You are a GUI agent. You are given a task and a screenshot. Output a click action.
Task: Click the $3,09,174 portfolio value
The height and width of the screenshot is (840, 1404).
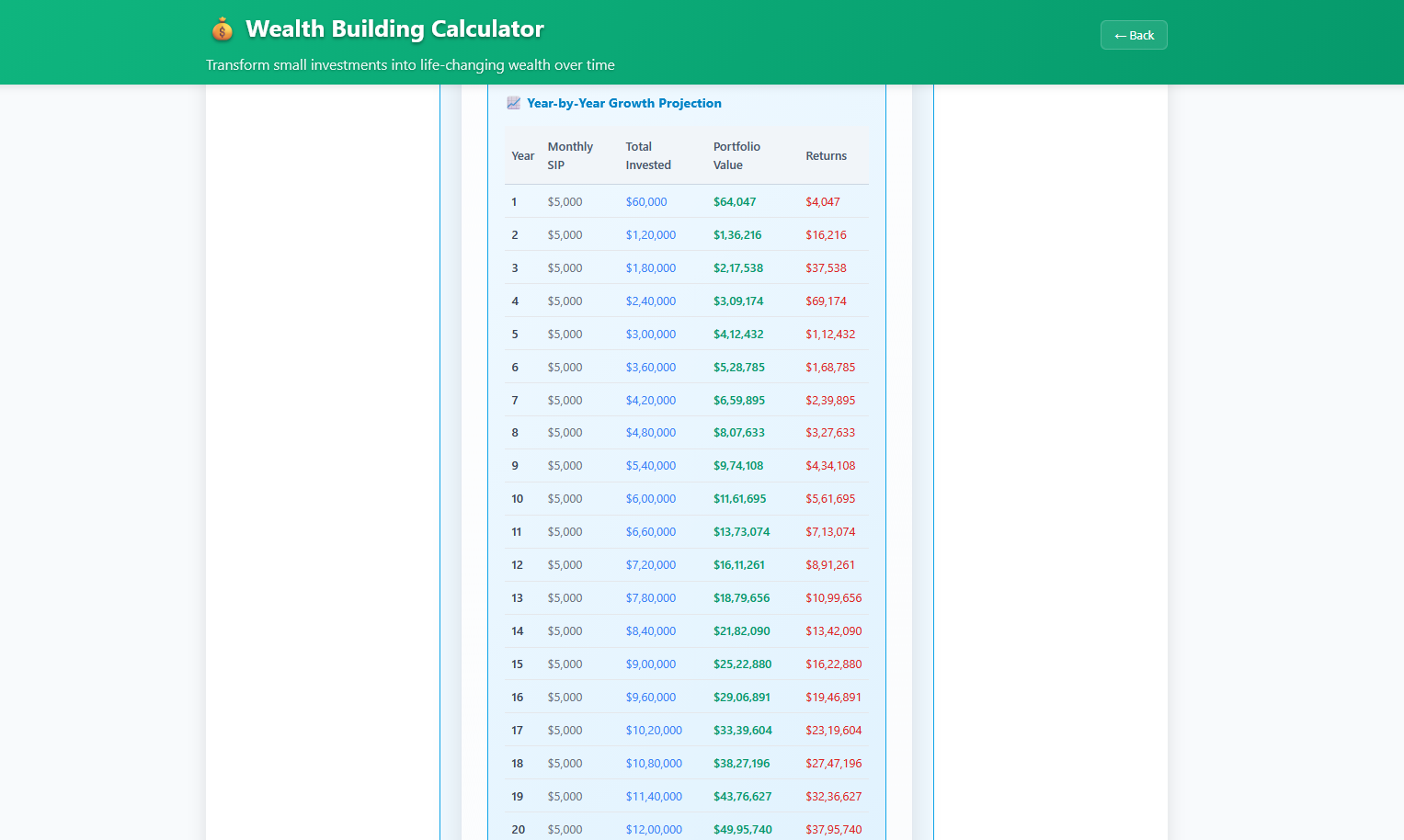point(738,301)
